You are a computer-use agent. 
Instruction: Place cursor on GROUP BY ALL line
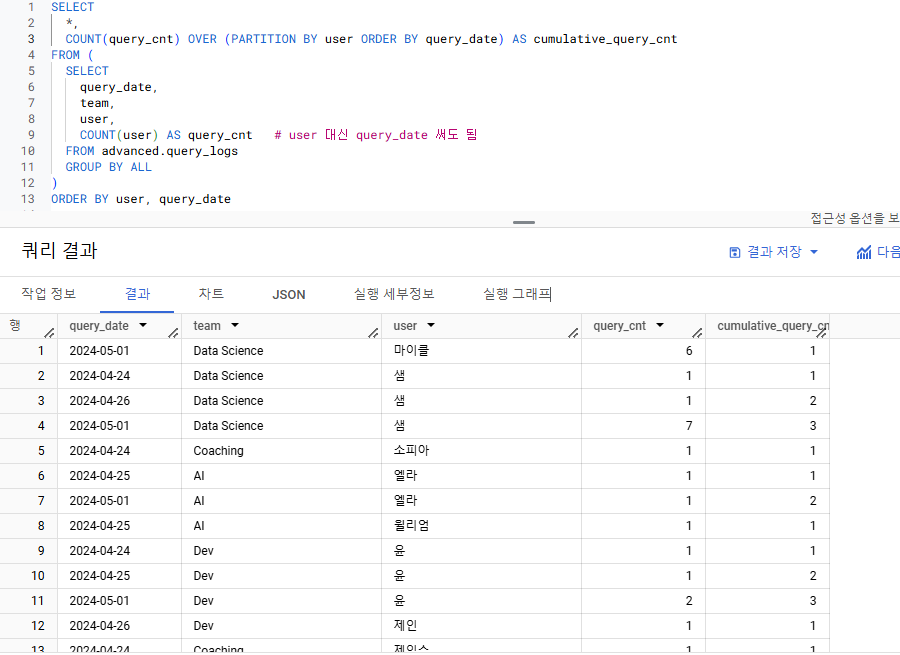[108, 167]
